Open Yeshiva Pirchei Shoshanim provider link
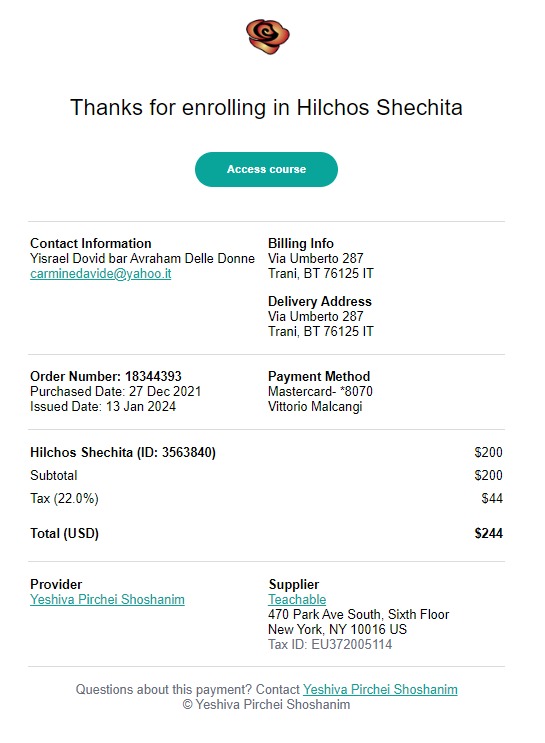545x743 pixels. click(107, 599)
